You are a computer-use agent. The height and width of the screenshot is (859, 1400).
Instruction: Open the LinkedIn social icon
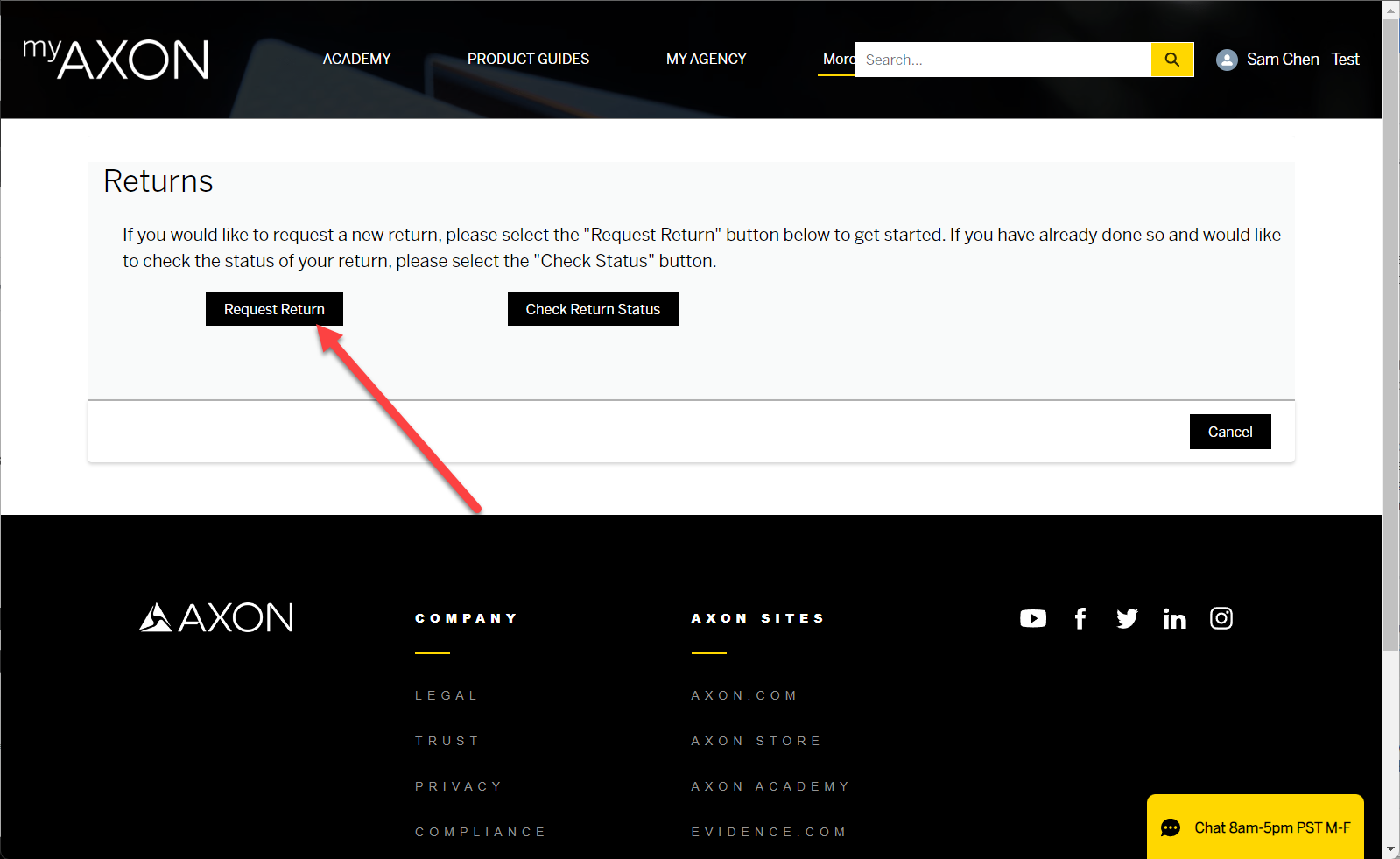1174,619
